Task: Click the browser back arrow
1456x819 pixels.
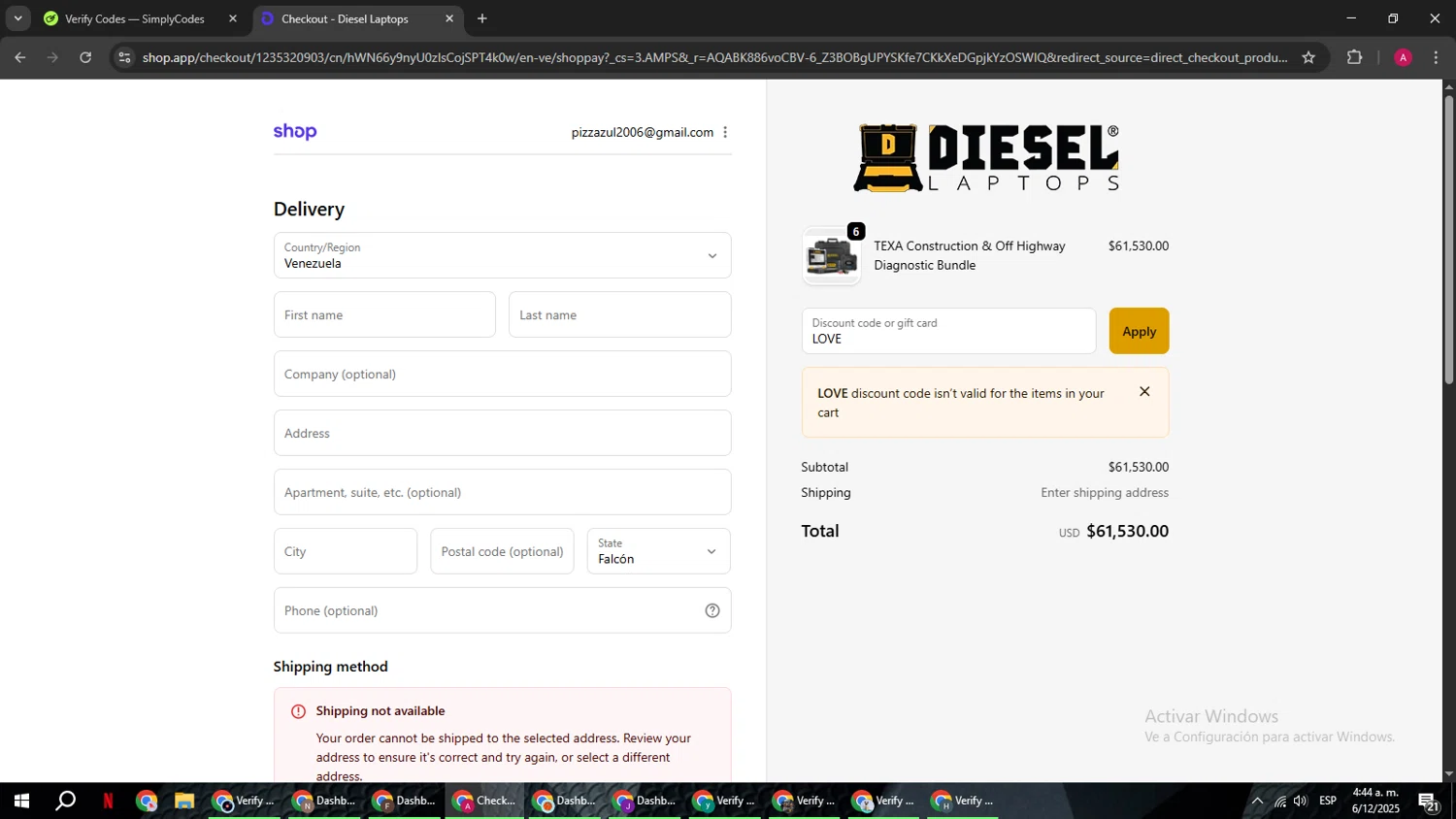Action: click(19, 57)
